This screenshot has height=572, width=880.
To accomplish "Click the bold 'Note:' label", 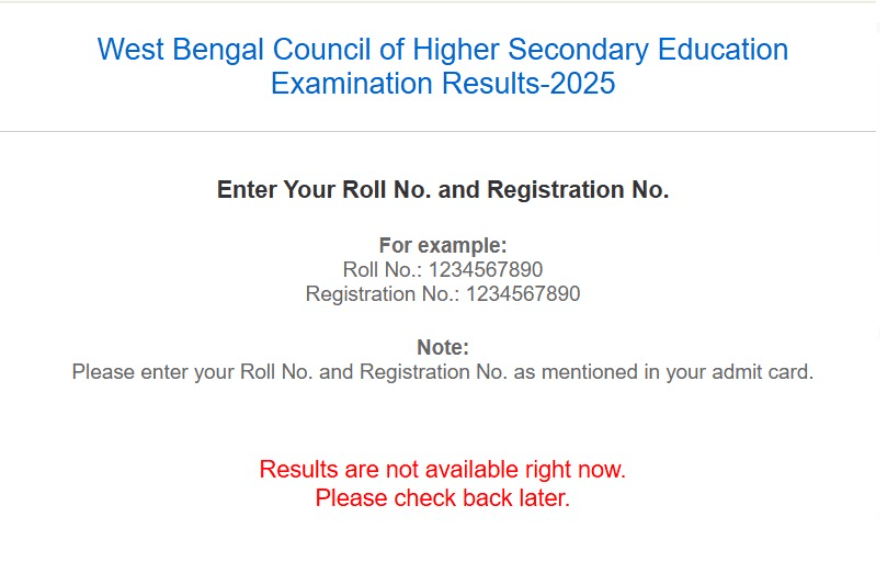I will click(x=442, y=348).
